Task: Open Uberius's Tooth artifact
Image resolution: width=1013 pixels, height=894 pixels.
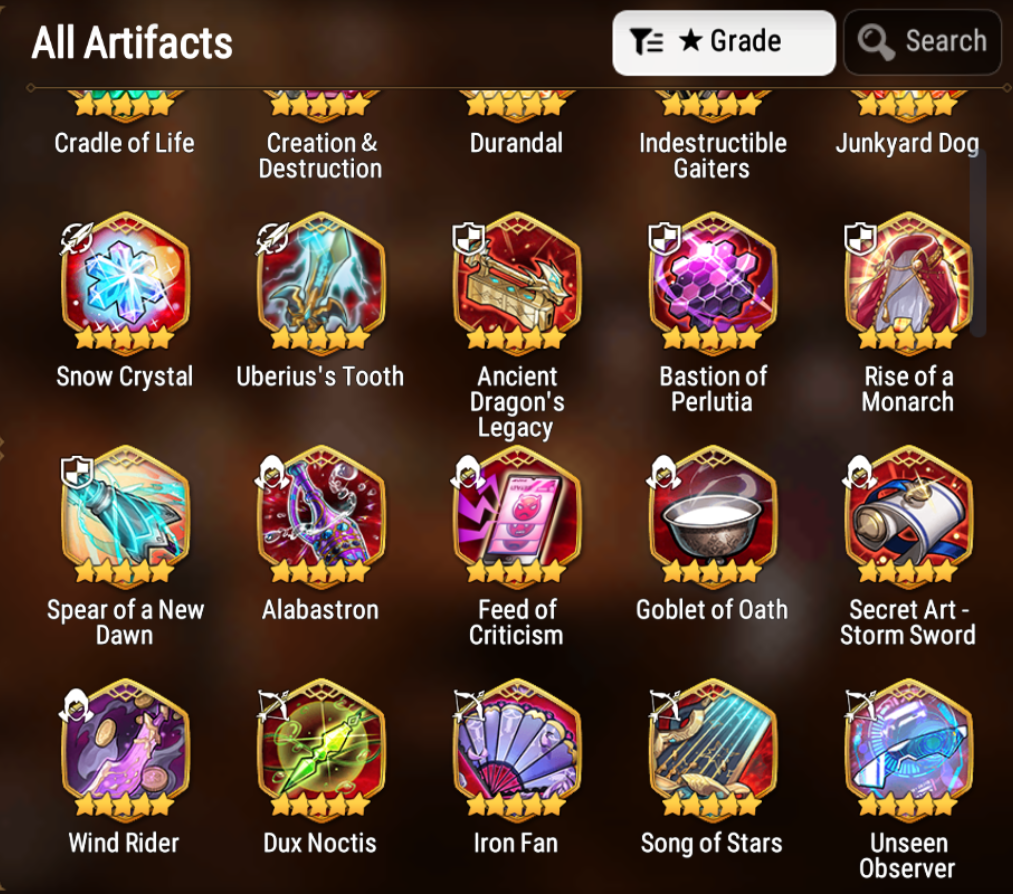Action: (x=321, y=283)
